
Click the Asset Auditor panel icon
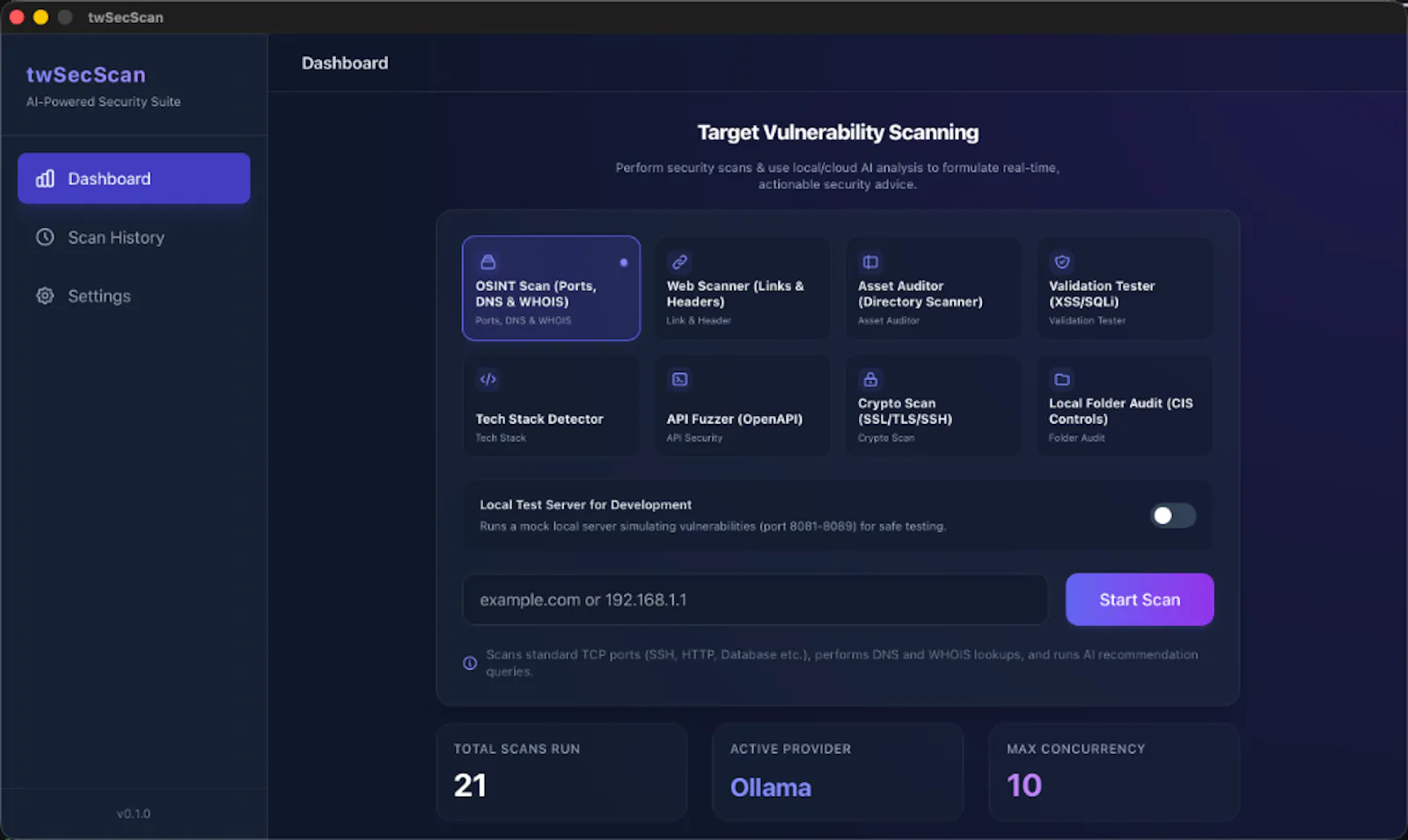870,262
